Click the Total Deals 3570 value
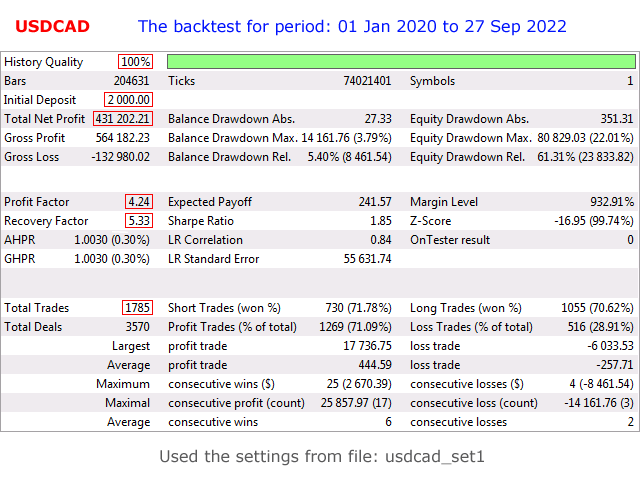640x480 pixels. click(137, 327)
